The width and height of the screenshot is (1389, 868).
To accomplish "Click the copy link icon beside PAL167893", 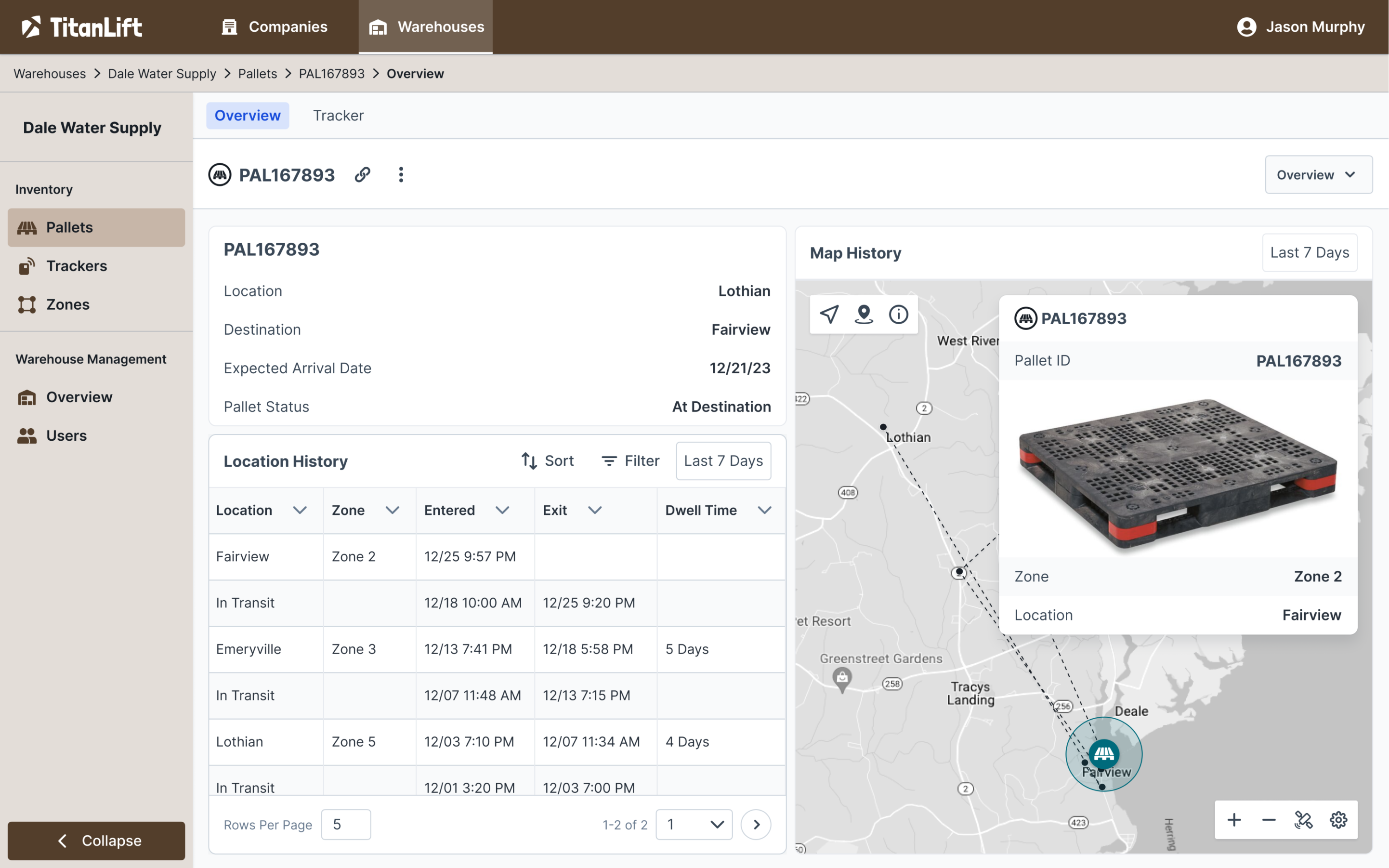I will coord(362,174).
